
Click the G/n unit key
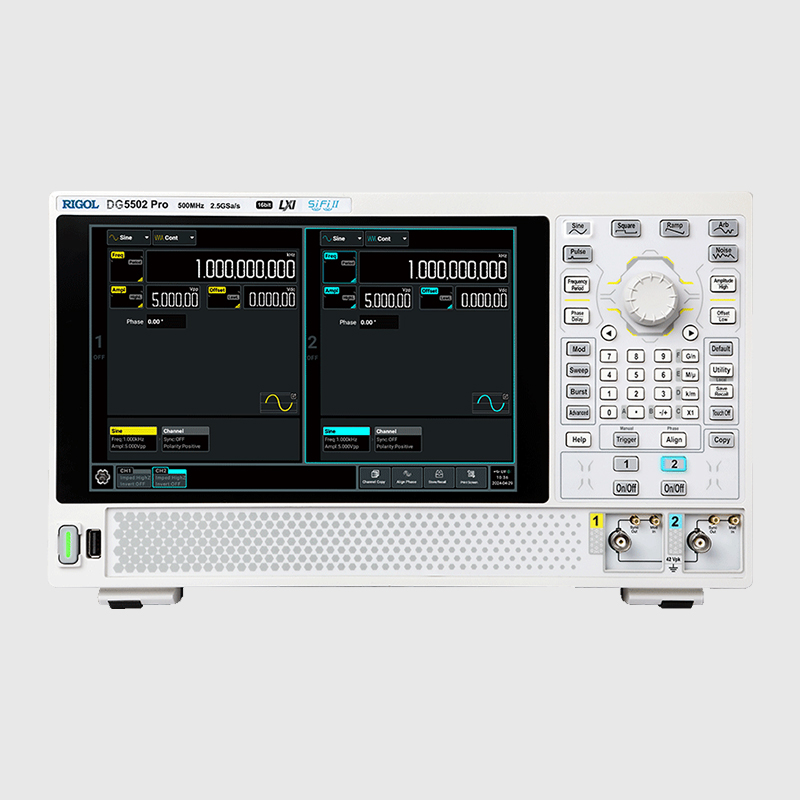[x=690, y=356]
